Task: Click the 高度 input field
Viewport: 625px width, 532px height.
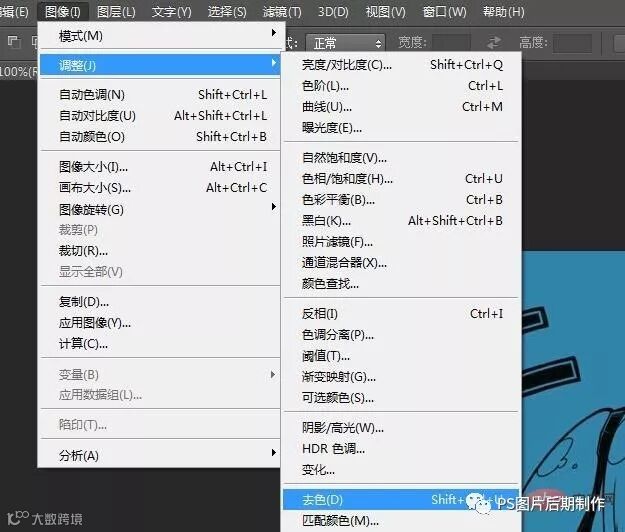Action: coord(572,43)
